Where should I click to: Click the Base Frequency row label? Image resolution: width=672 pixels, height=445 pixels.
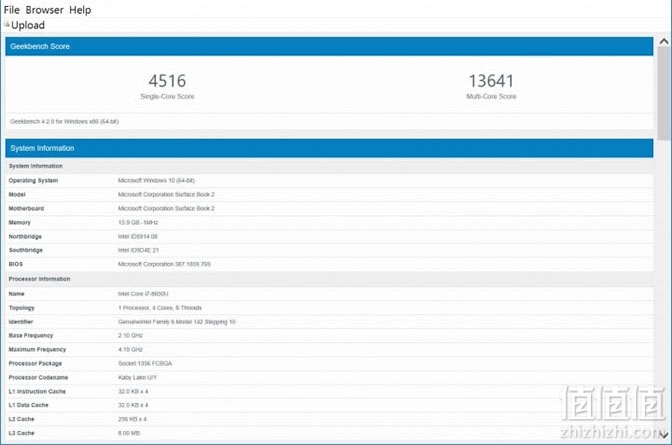pyautogui.click(x=31, y=336)
